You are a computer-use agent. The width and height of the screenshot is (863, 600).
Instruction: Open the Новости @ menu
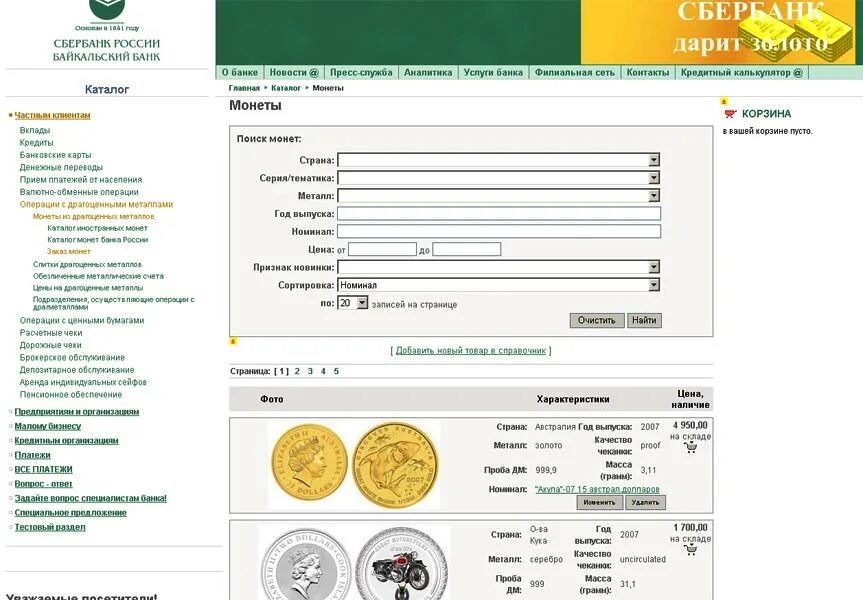pos(294,72)
